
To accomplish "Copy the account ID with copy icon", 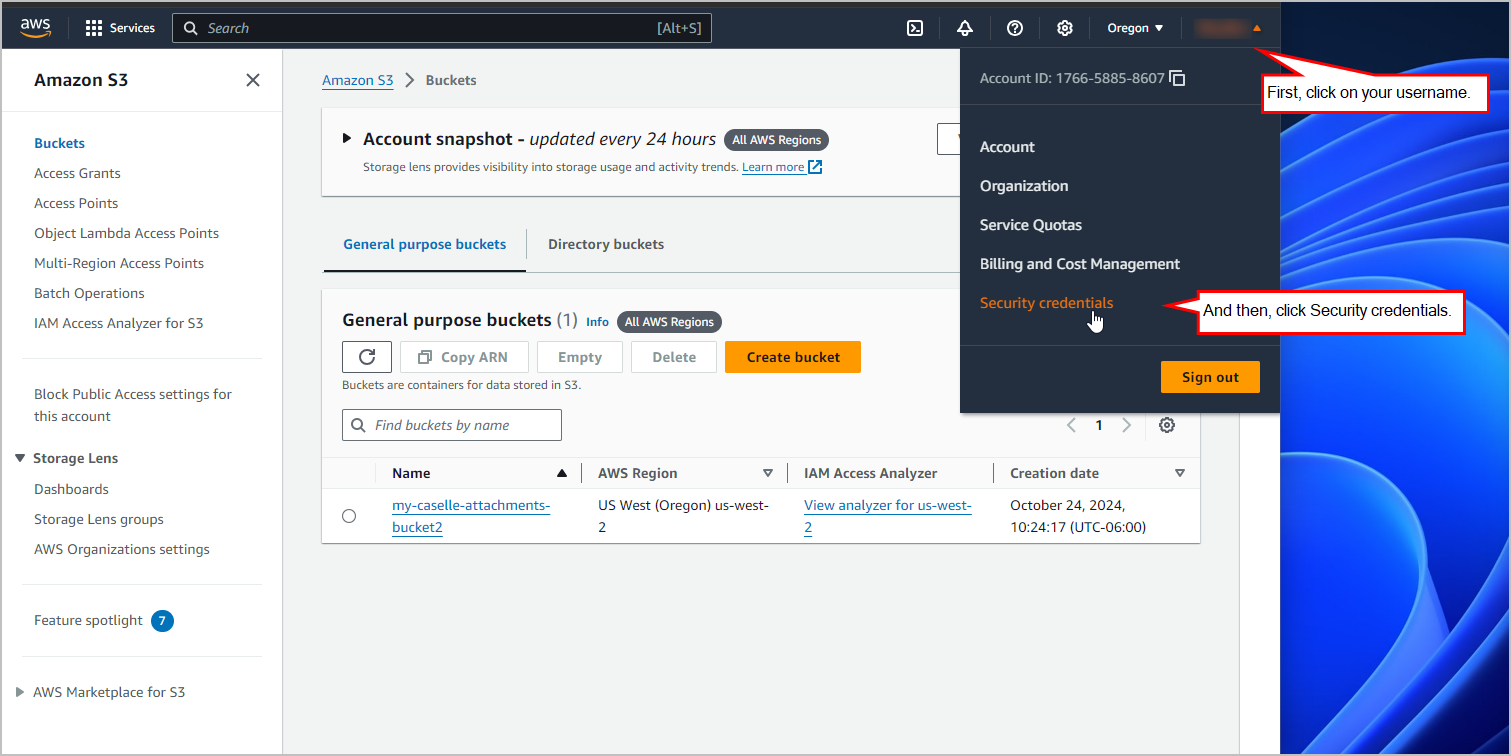I will tap(1178, 78).
